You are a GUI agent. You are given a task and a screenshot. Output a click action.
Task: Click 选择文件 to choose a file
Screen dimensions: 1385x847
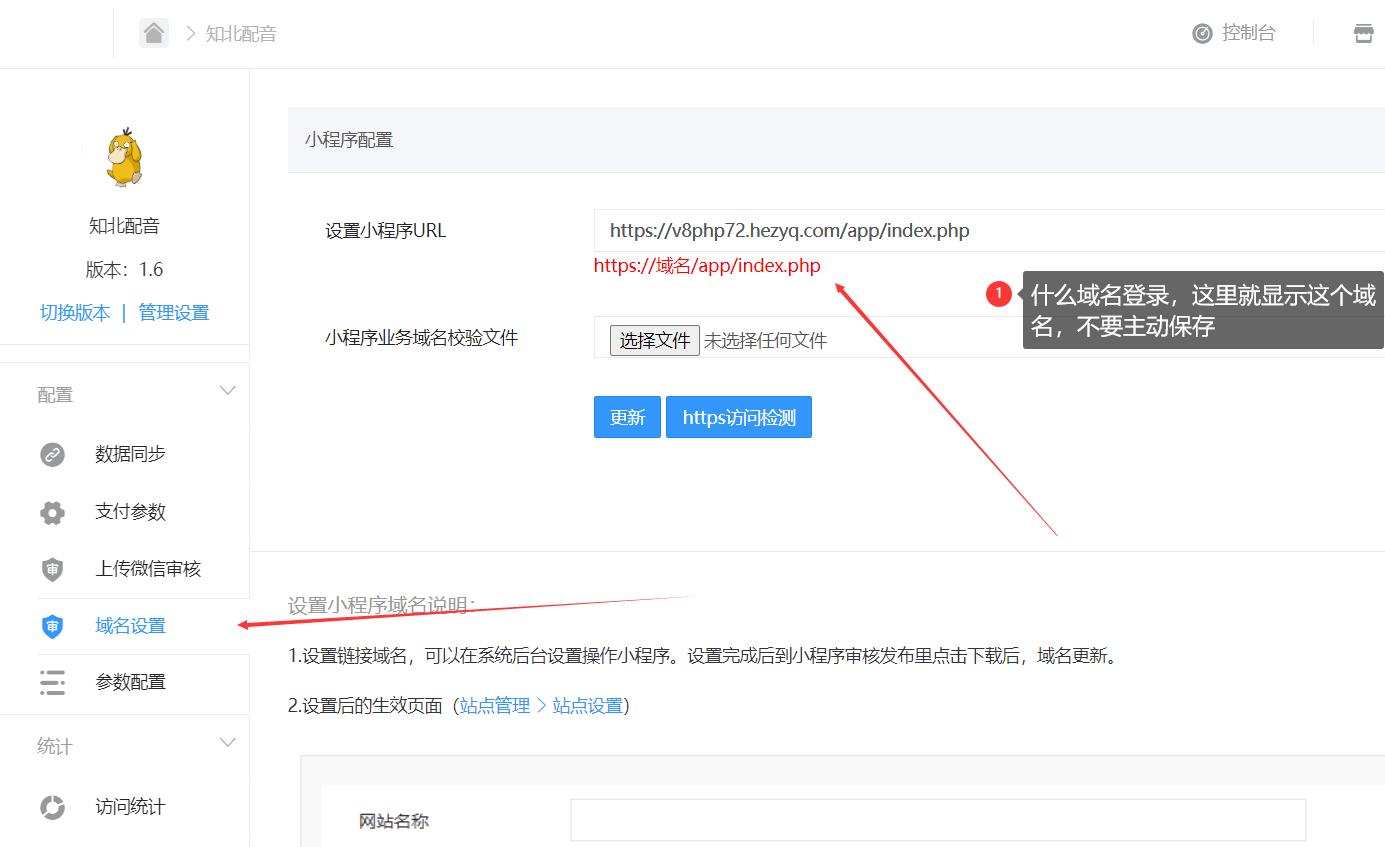point(654,340)
